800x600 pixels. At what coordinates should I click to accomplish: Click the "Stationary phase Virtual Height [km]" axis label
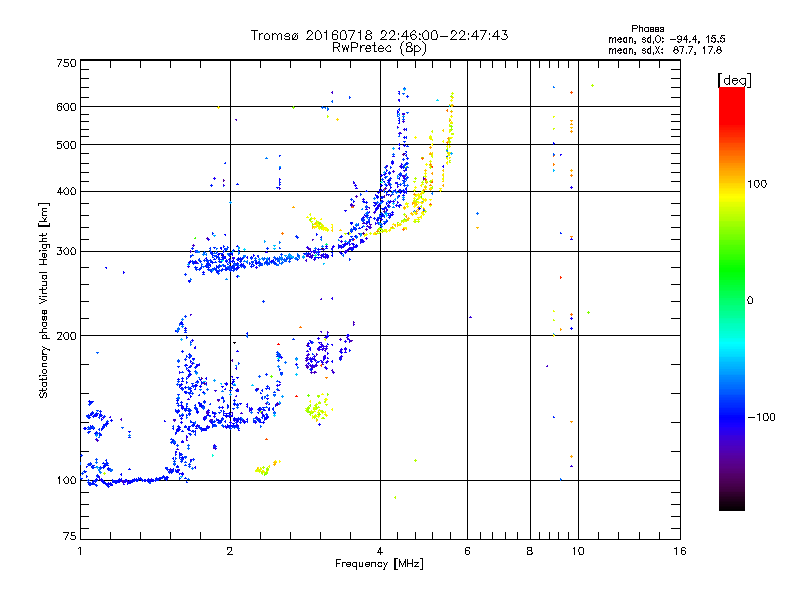click(x=44, y=300)
